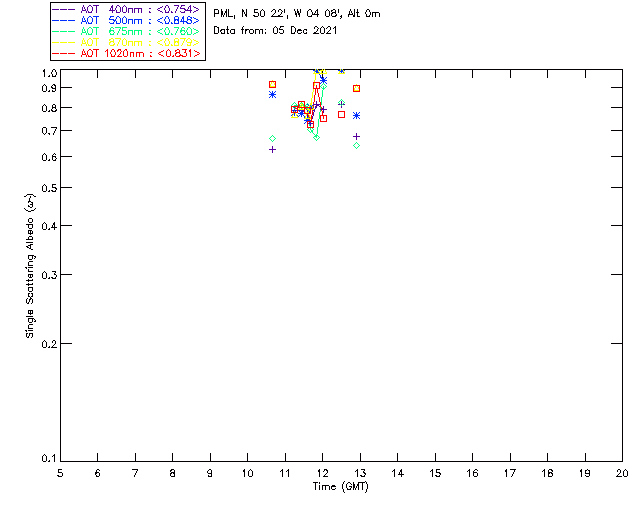Click the hour 7 x-axis label

coord(135,473)
